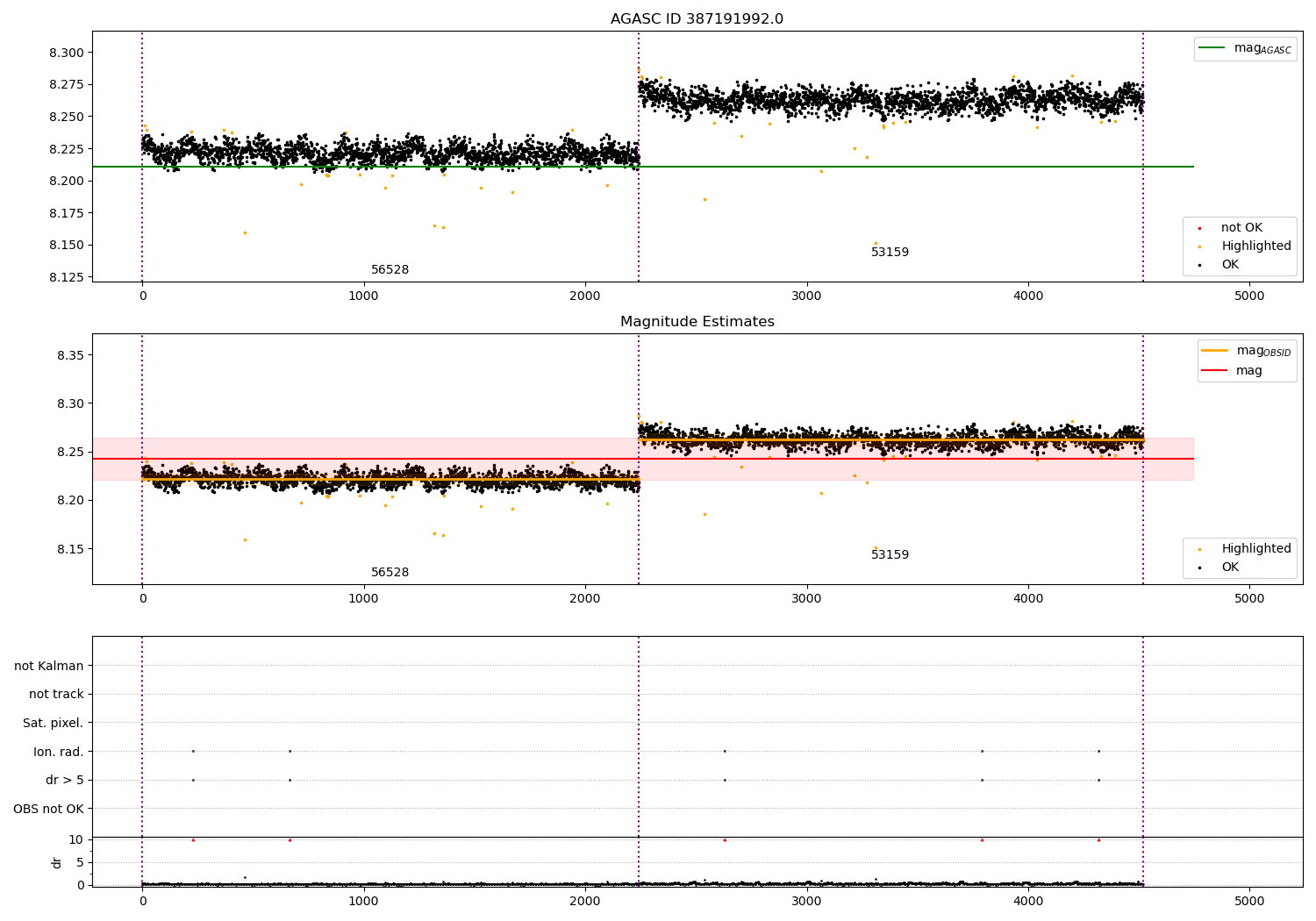Screen dimensions: 1316x921
Task: Click the 5 tick on the dr axis
Action: (80, 862)
